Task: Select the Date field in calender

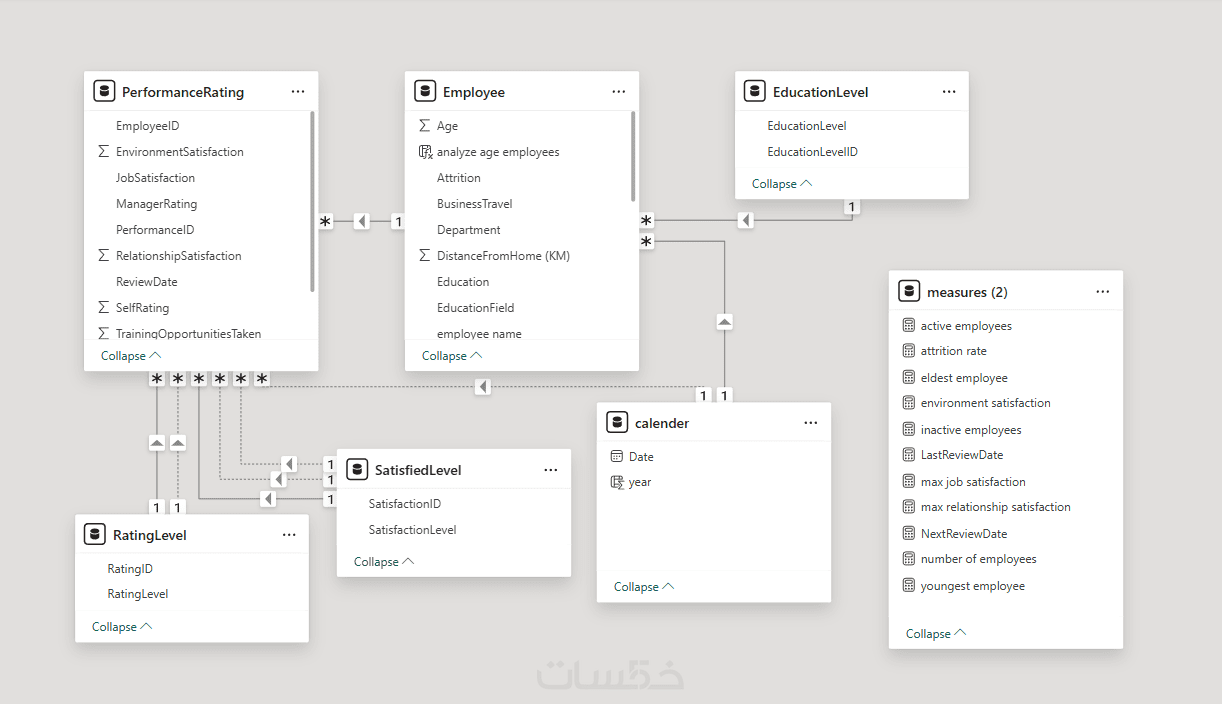Action: tap(641, 457)
